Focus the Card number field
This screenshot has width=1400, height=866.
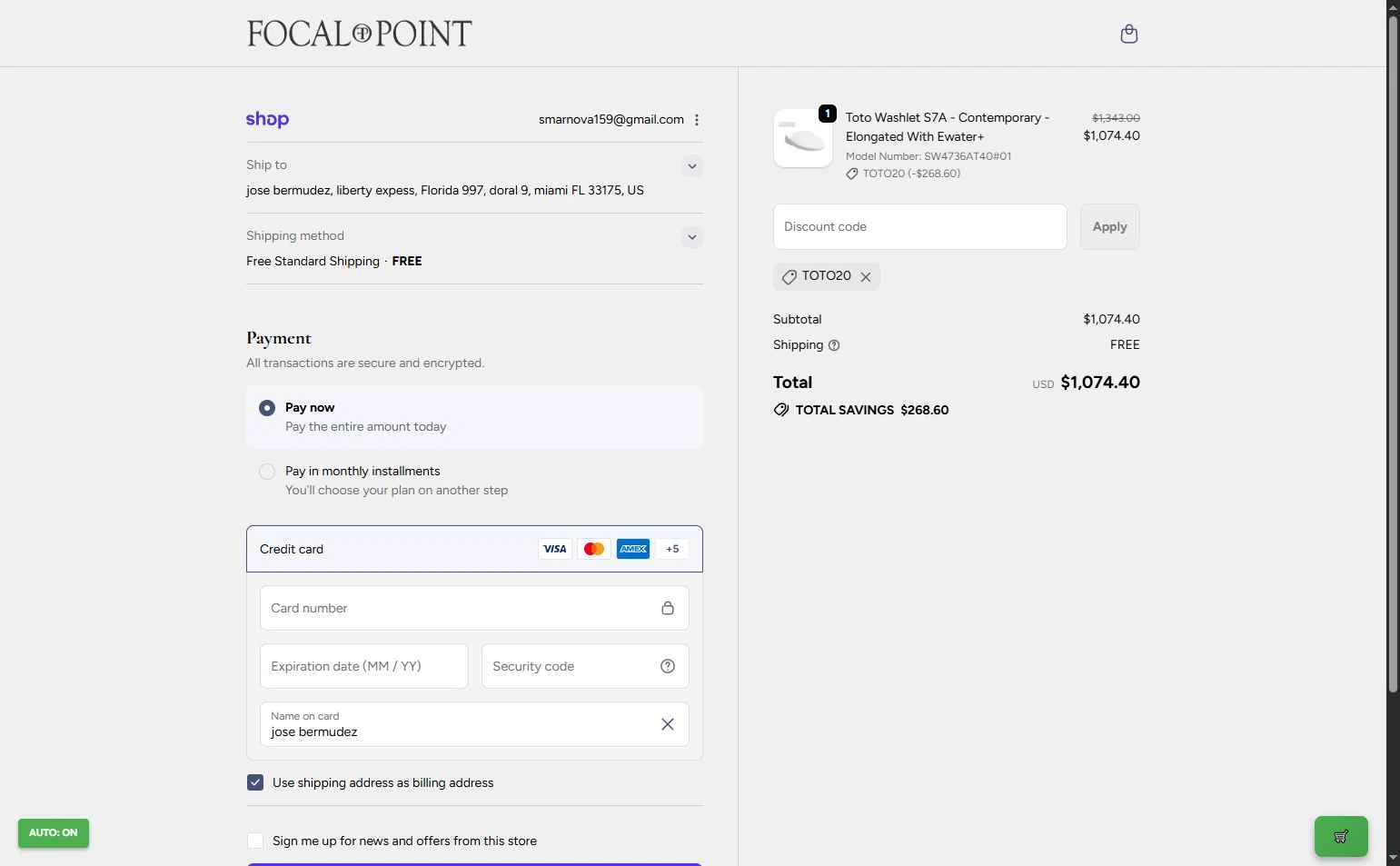[x=474, y=608]
